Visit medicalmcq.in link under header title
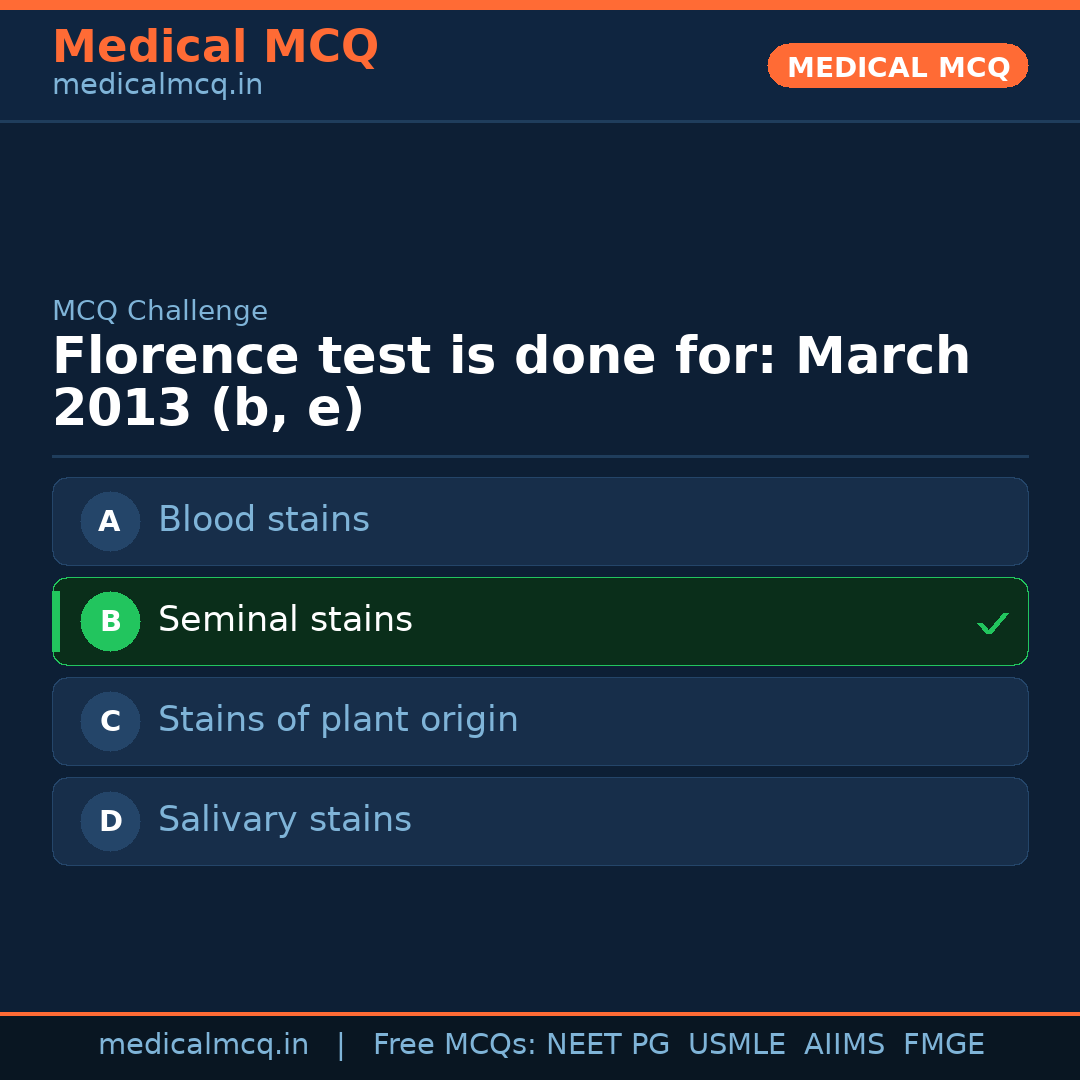This screenshot has height=1080, width=1080. click(x=157, y=86)
